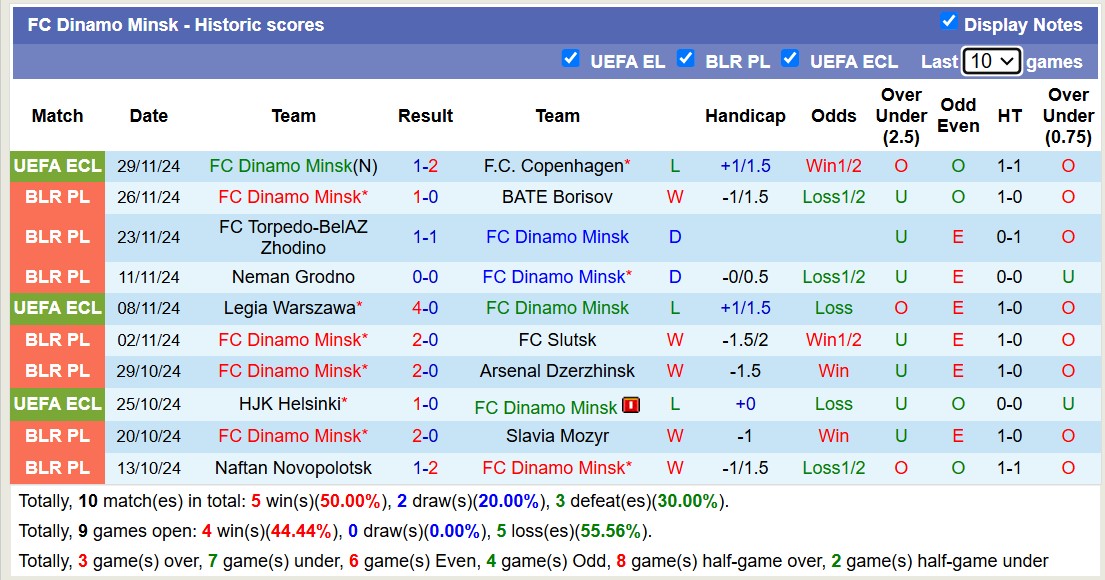Open the Last games count dropdown
1105x580 pixels.
991,61
